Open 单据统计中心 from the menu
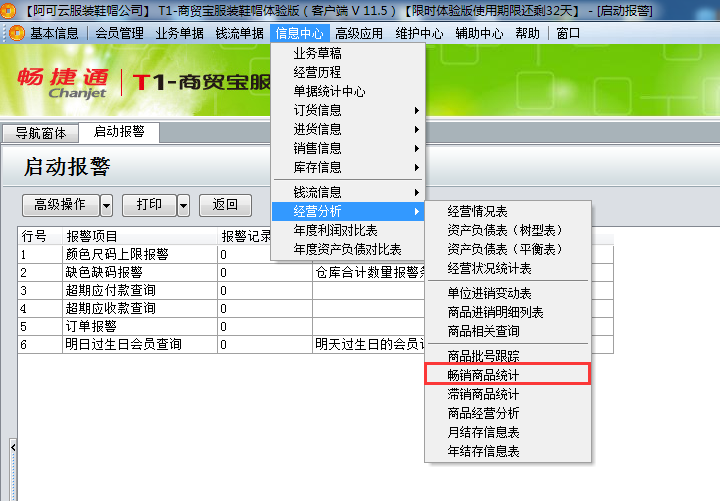Viewport: 720px width, 501px height. pyautogui.click(x=348, y=91)
